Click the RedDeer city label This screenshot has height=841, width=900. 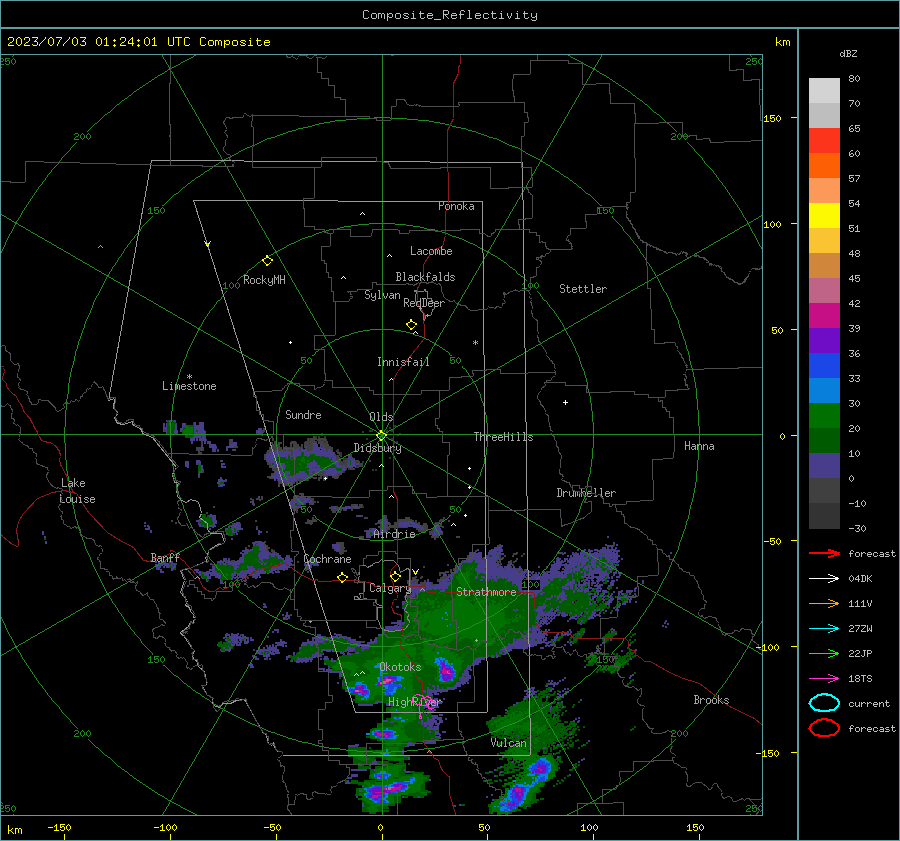424,303
